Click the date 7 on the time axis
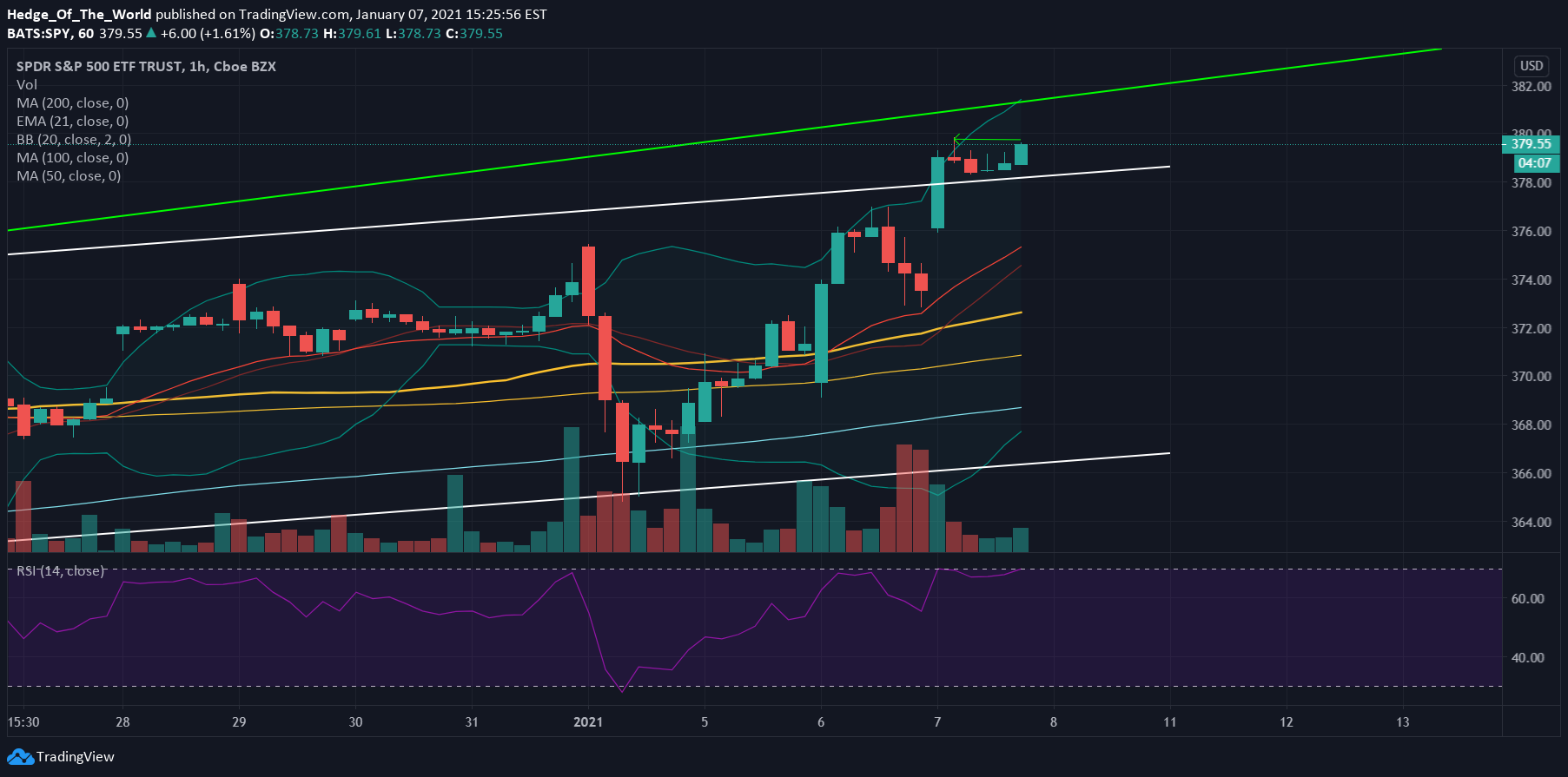Screen dimensions: 1568x777 coord(937,722)
